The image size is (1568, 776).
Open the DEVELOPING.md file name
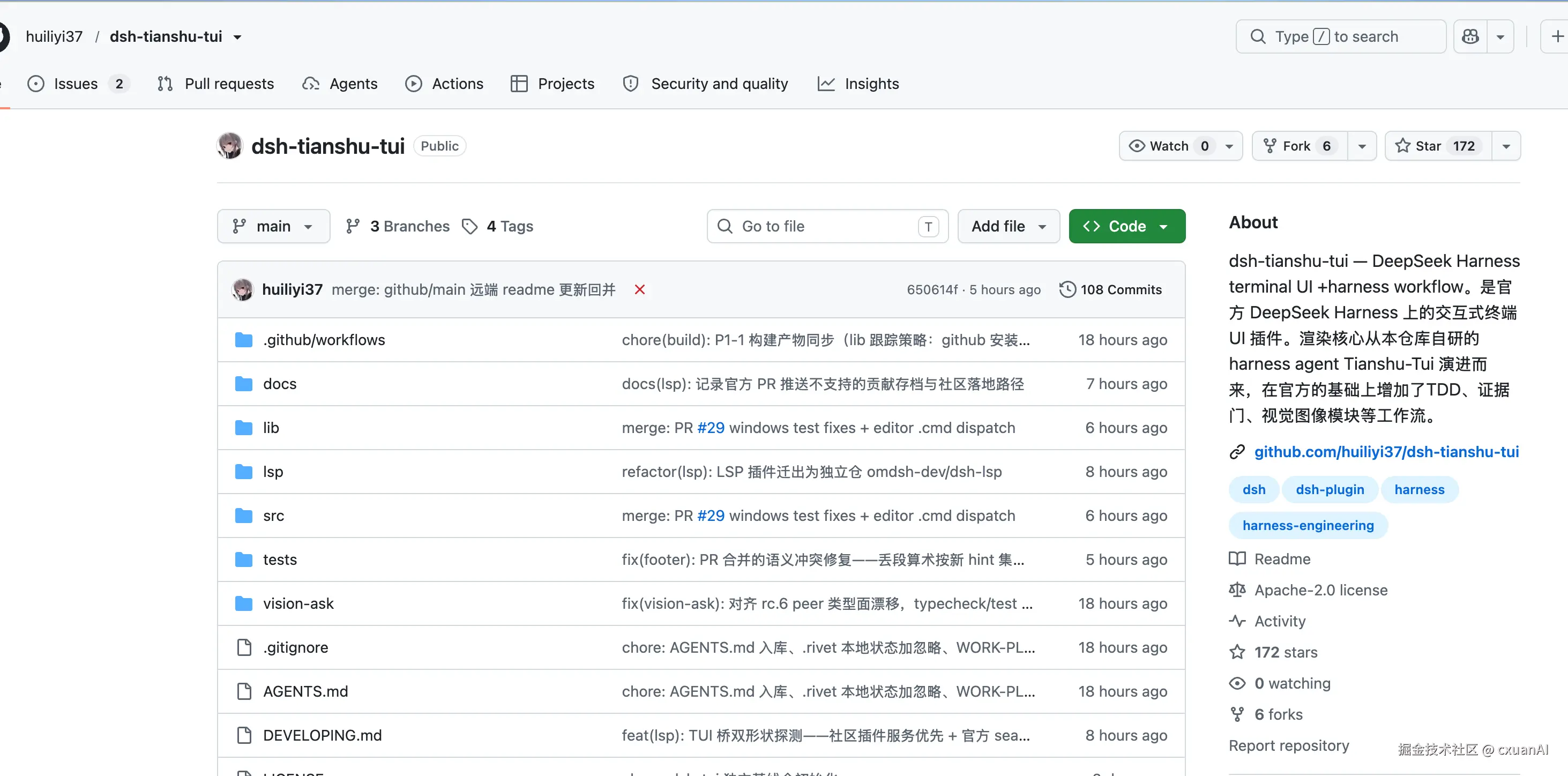tap(323, 735)
